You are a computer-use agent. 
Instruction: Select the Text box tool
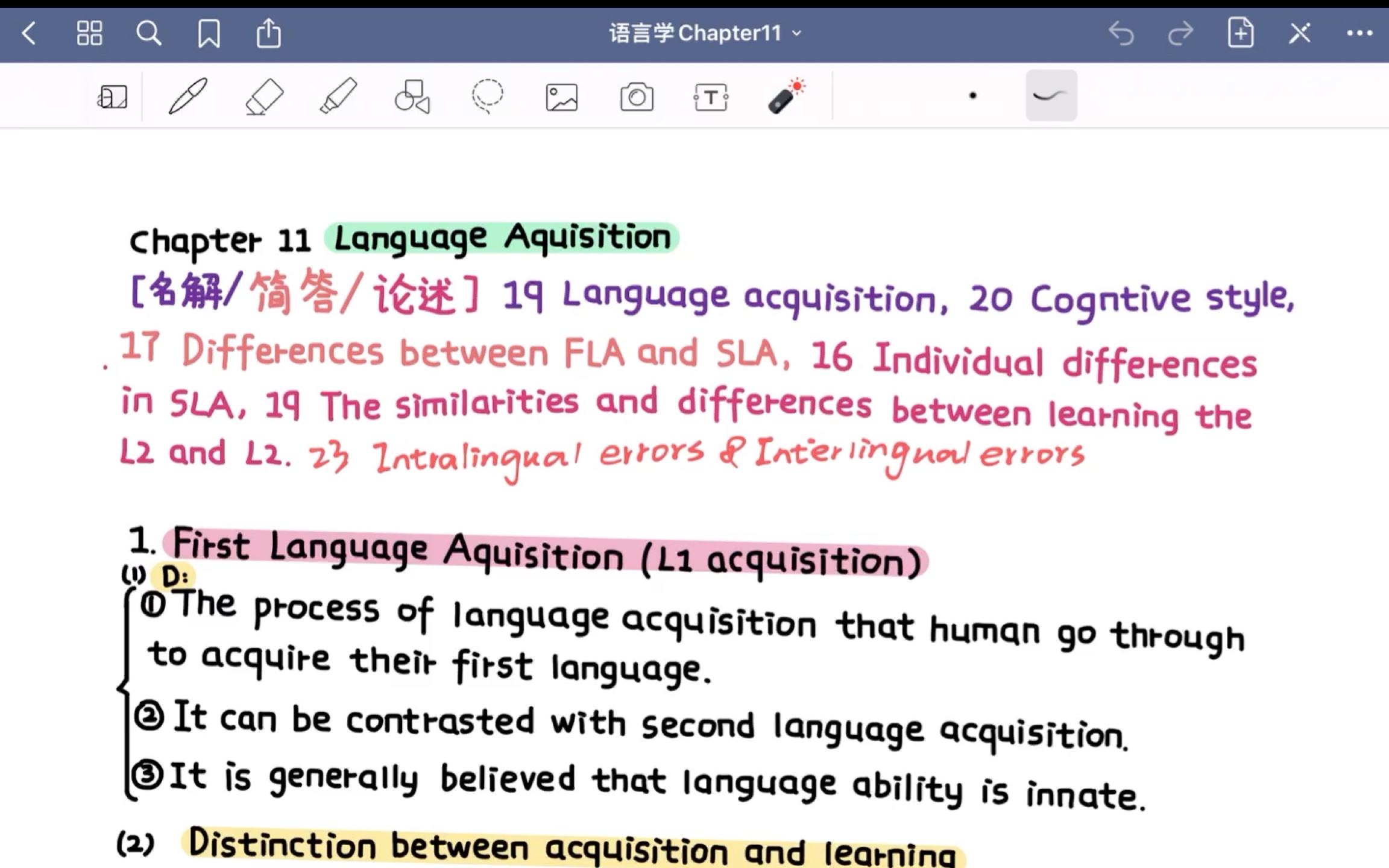[x=711, y=97]
